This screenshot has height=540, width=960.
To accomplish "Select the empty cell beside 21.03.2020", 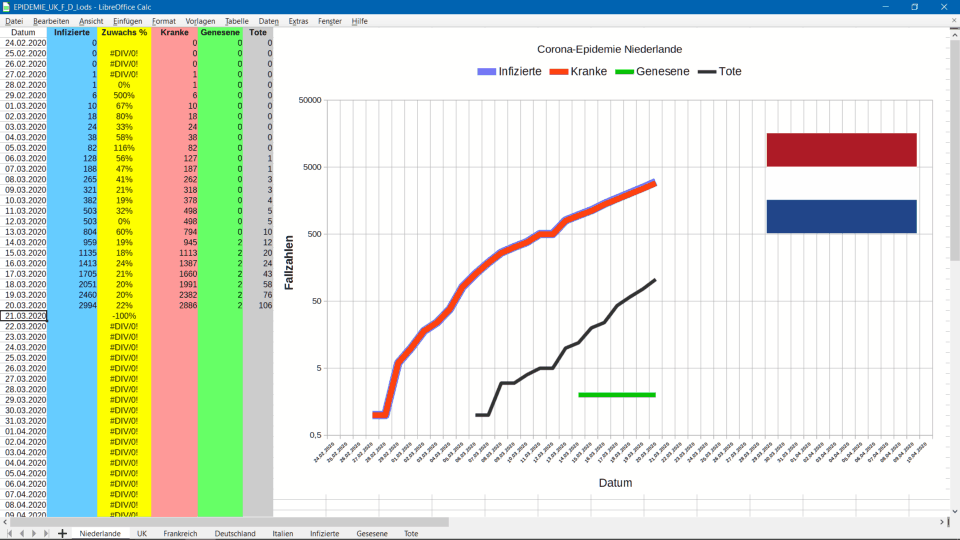I will coord(72,316).
